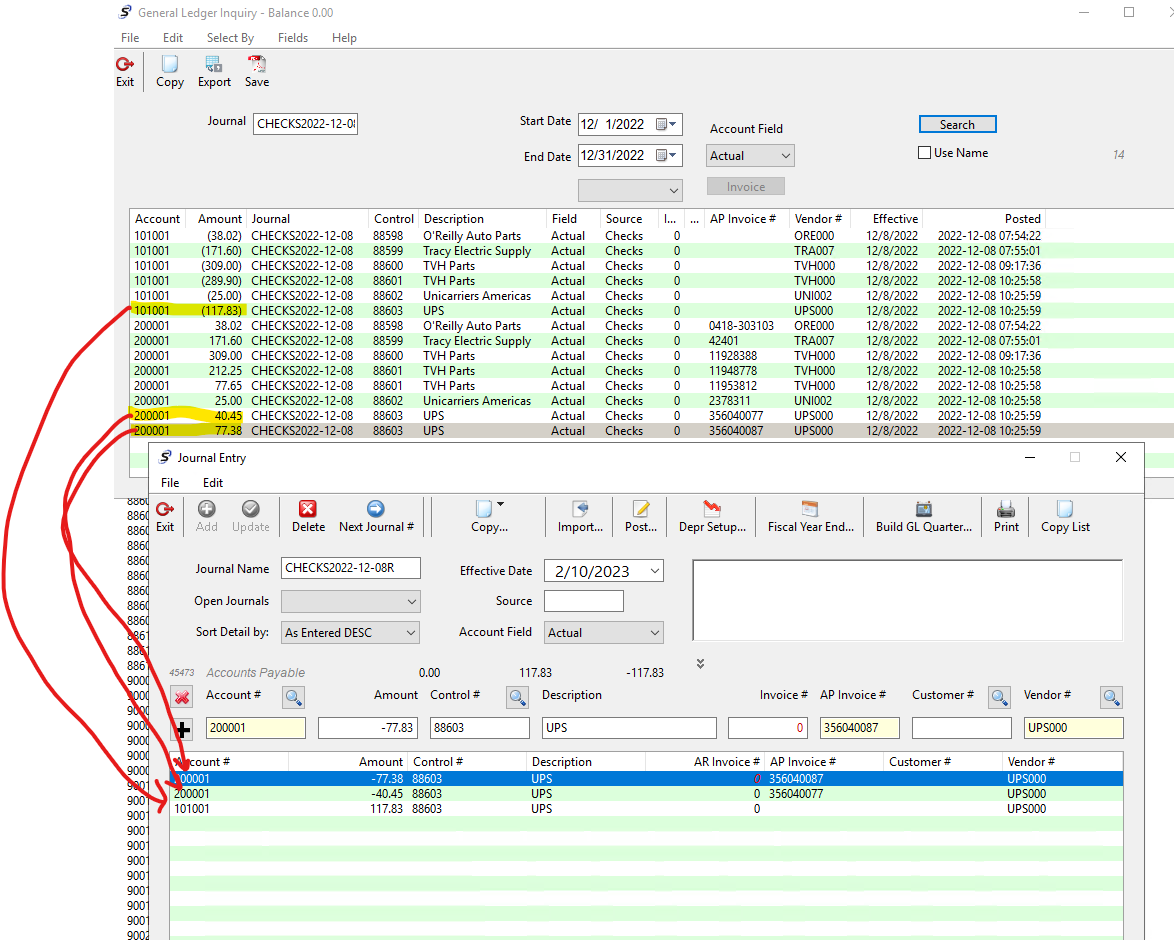The width and height of the screenshot is (1174, 940).
Task: Click the Delete icon in Journal Entry toolbar
Action: pyautogui.click(x=308, y=509)
